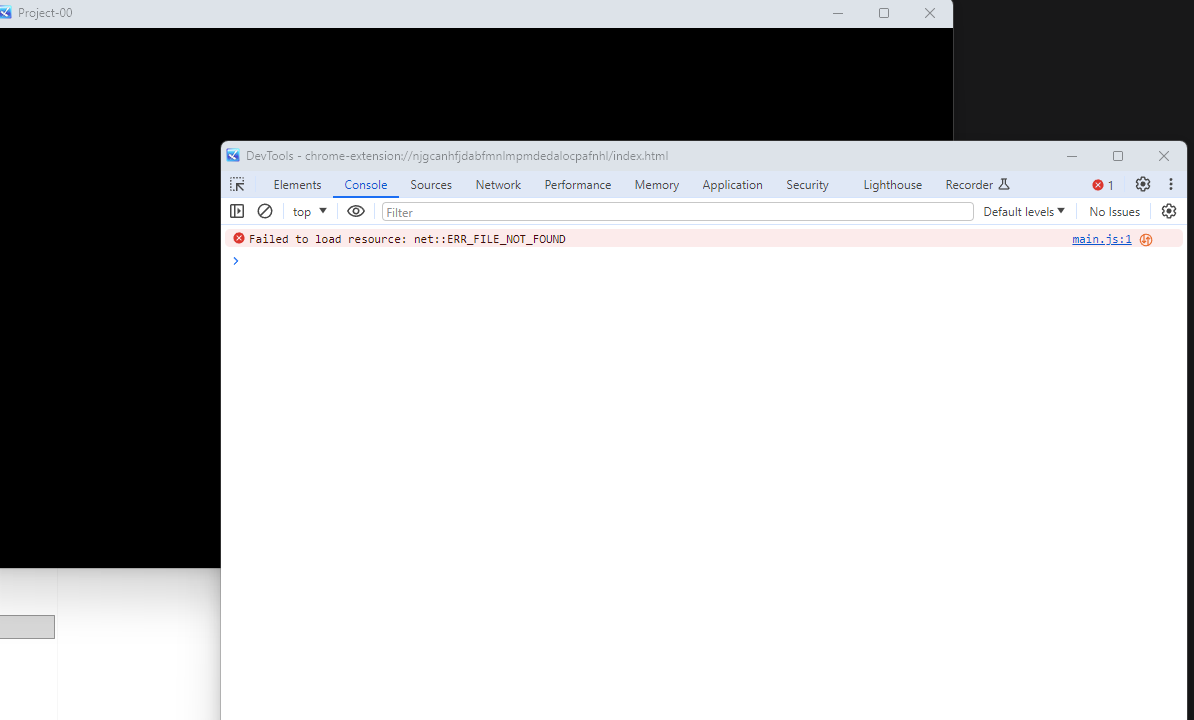Screen dimensions: 1194x720
Task: Click the No Issues button
Action: pos(1114,212)
